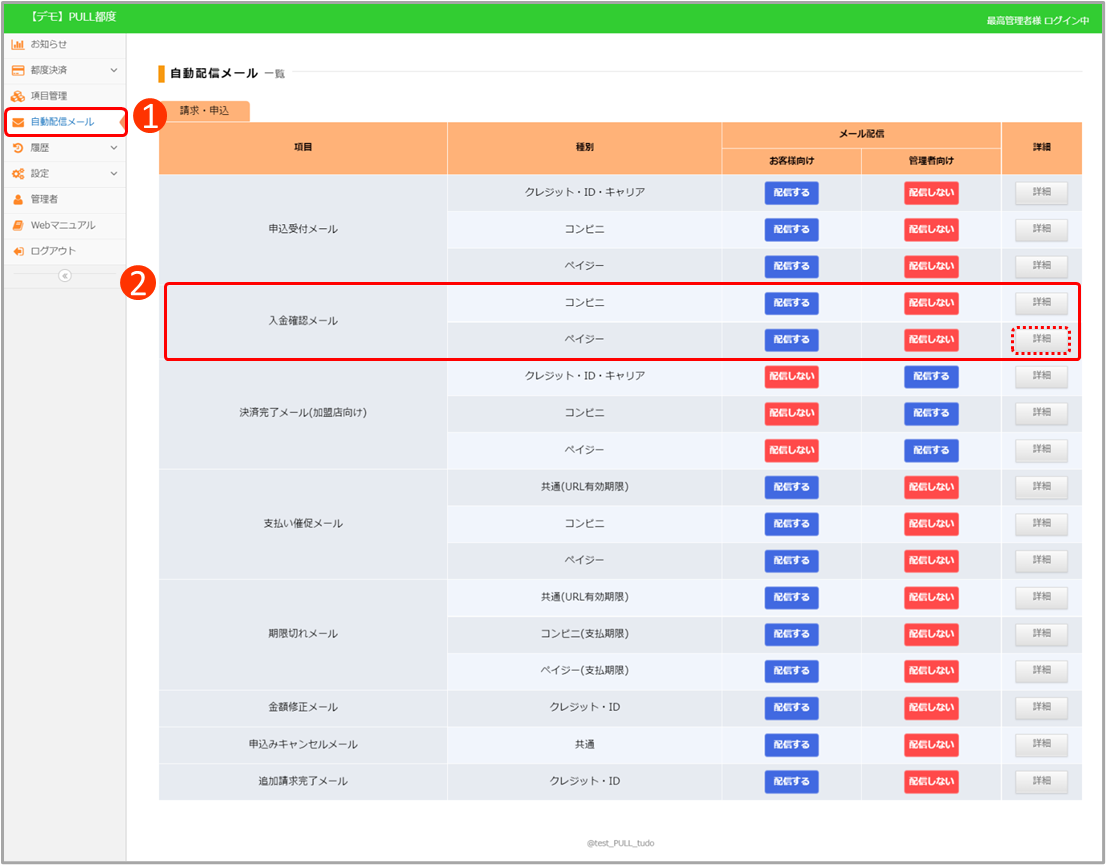Click the 自動配信メール envelope icon
The width and height of the screenshot is (1106, 865).
(18, 122)
